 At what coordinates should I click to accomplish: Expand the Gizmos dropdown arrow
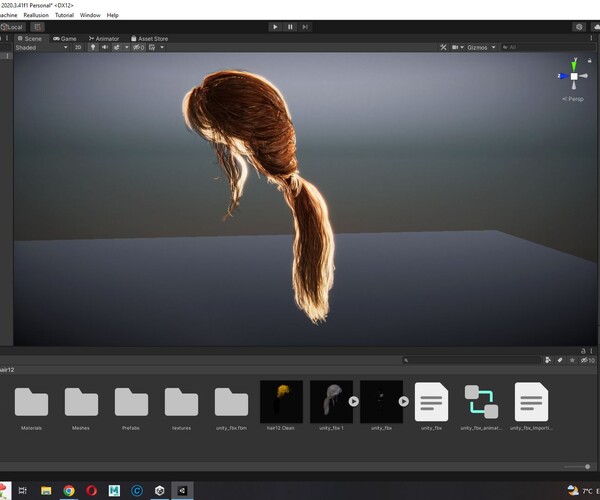[494, 47]
